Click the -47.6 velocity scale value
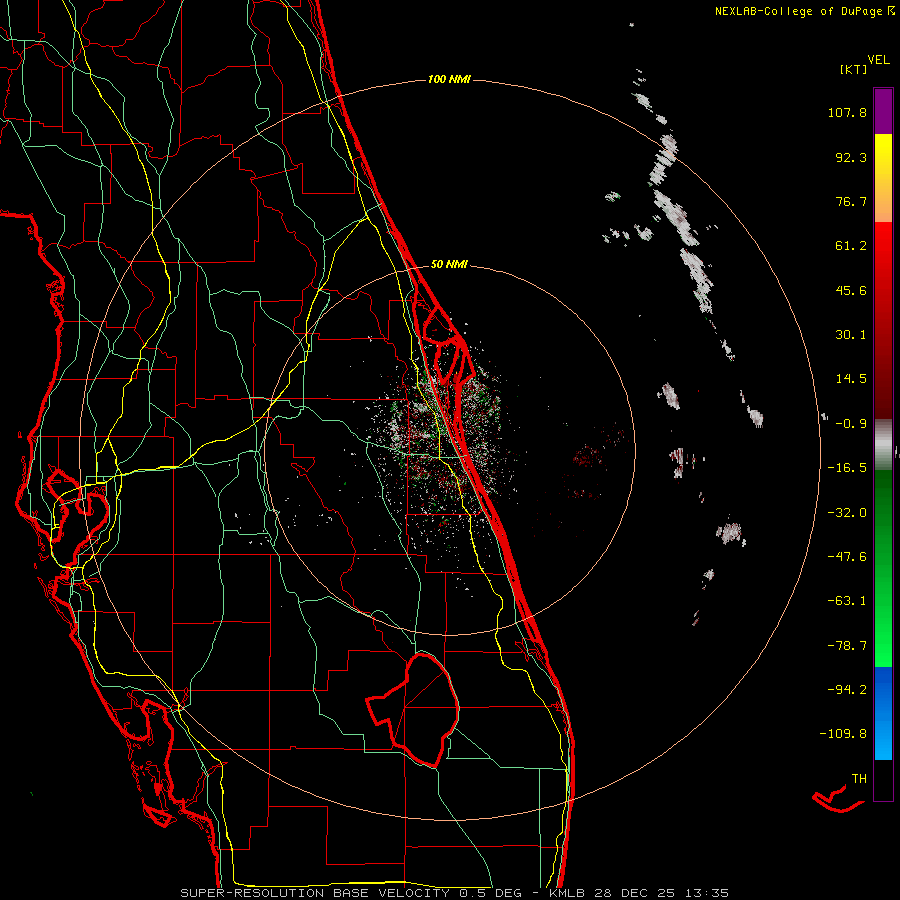Viewport: 900px width, 900px height. (847, 557)
